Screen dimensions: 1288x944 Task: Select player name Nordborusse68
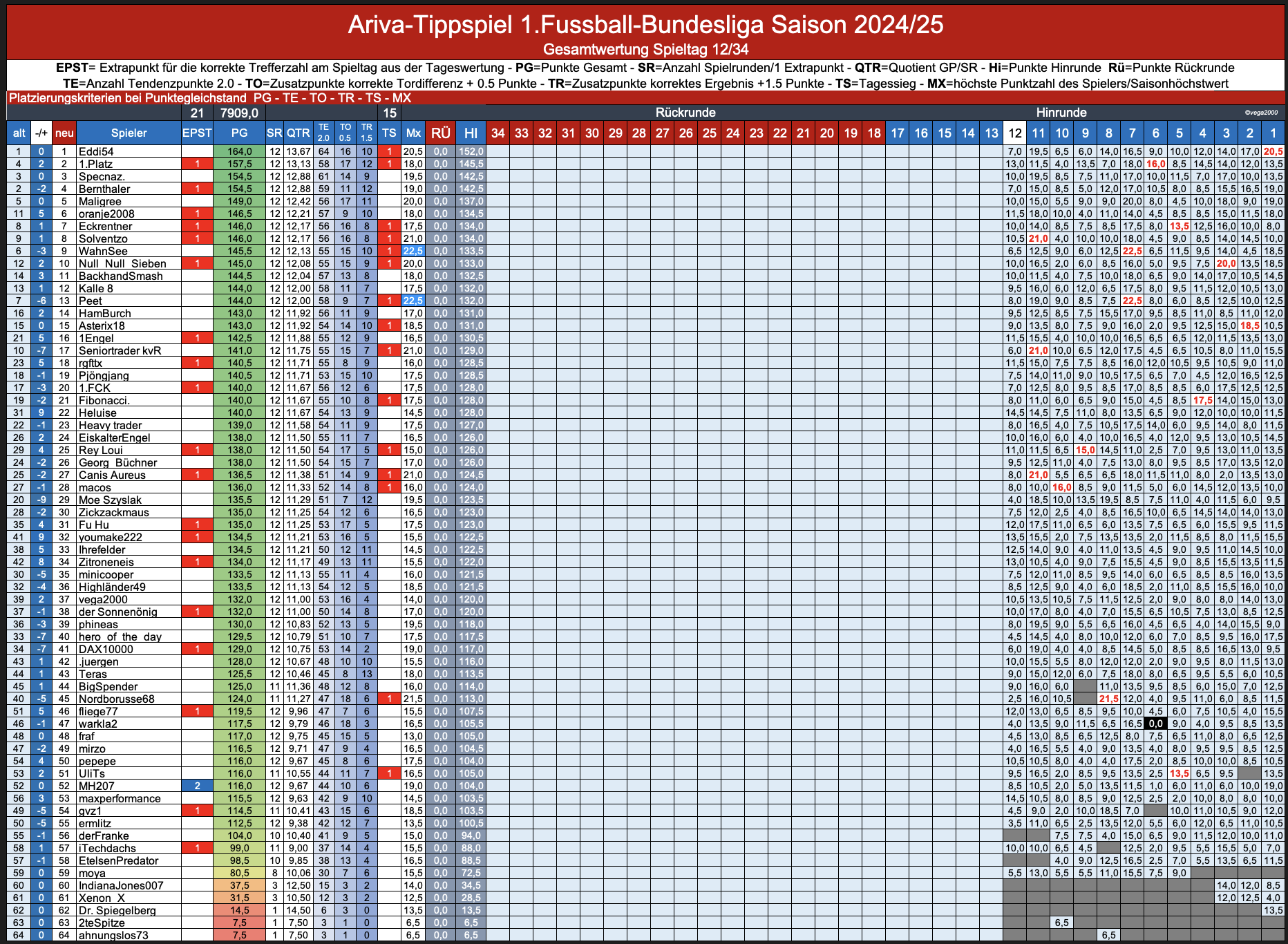point(117,699)
